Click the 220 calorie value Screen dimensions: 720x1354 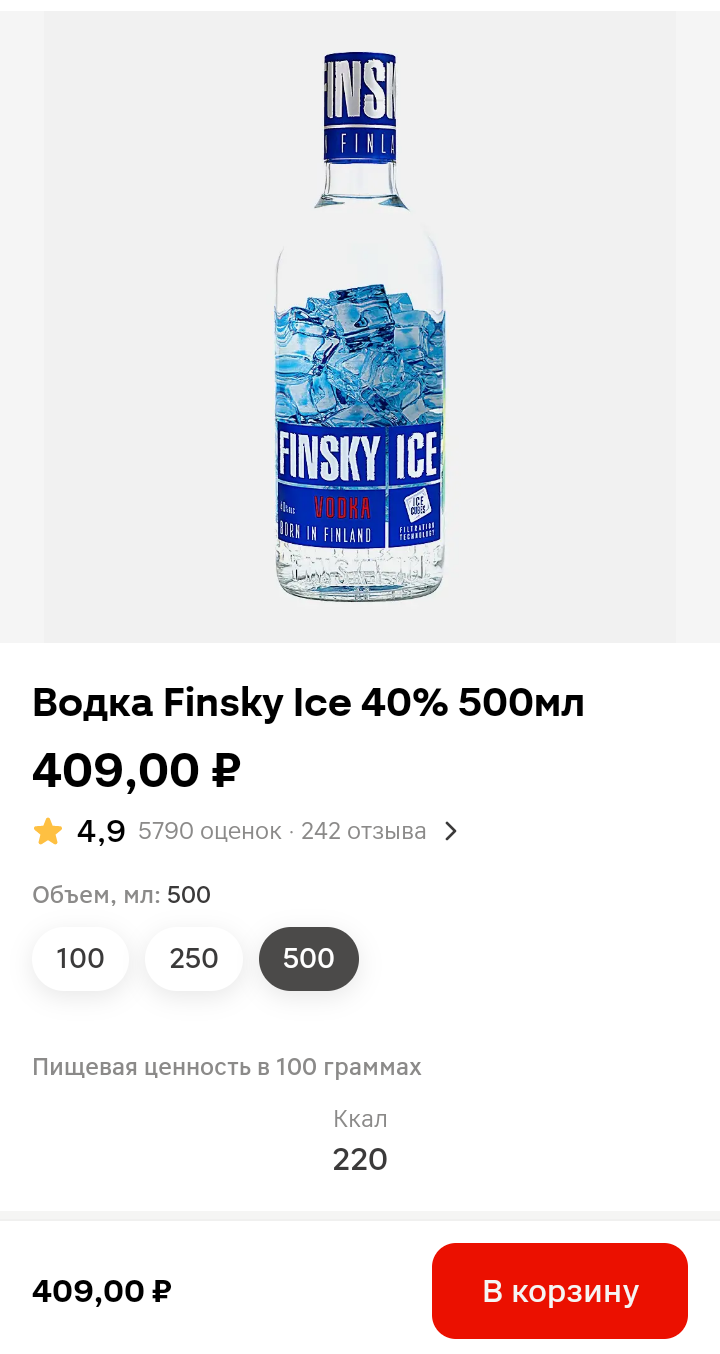coord(360,1159)
